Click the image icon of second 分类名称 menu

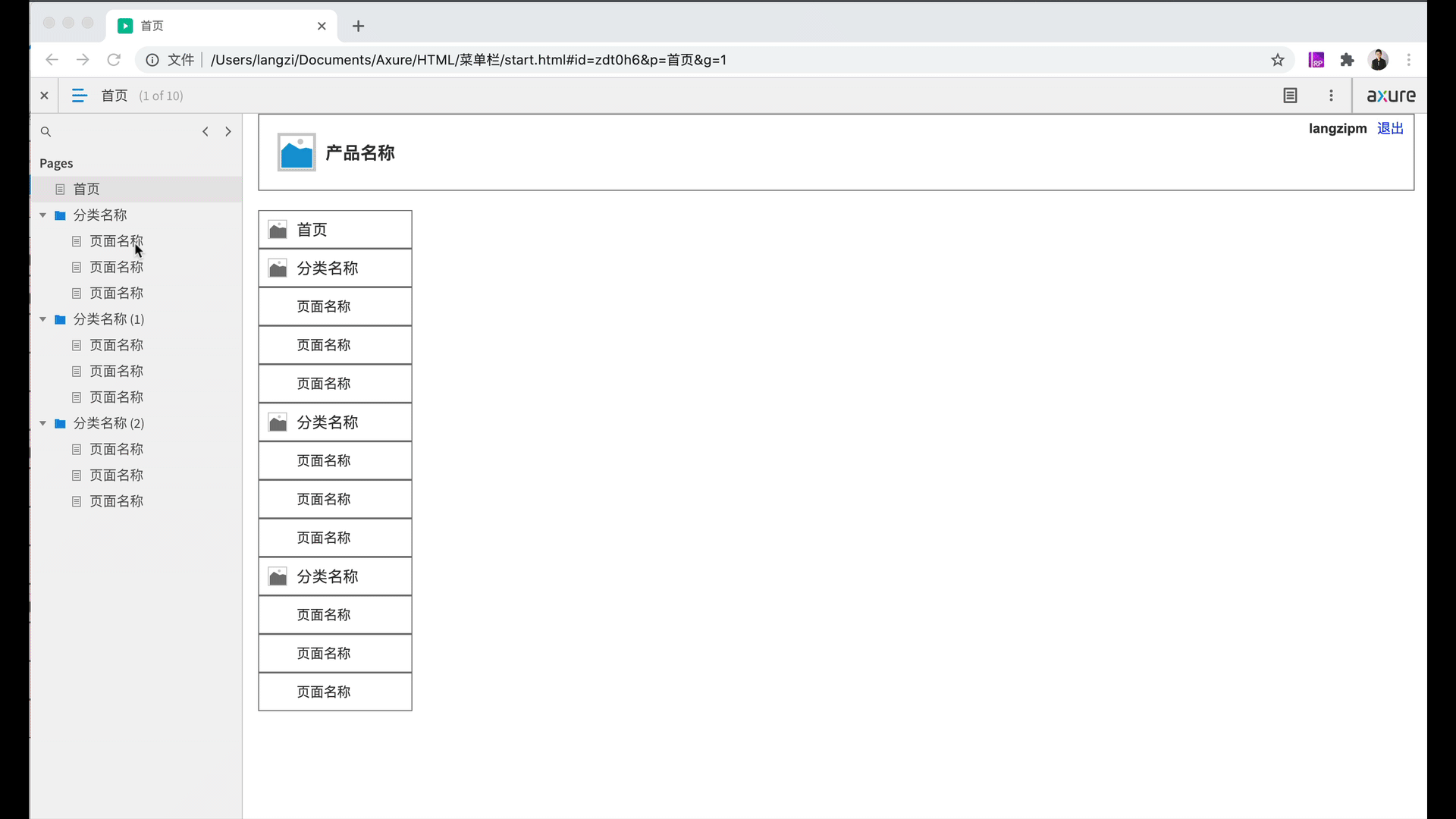coord(278,422)
